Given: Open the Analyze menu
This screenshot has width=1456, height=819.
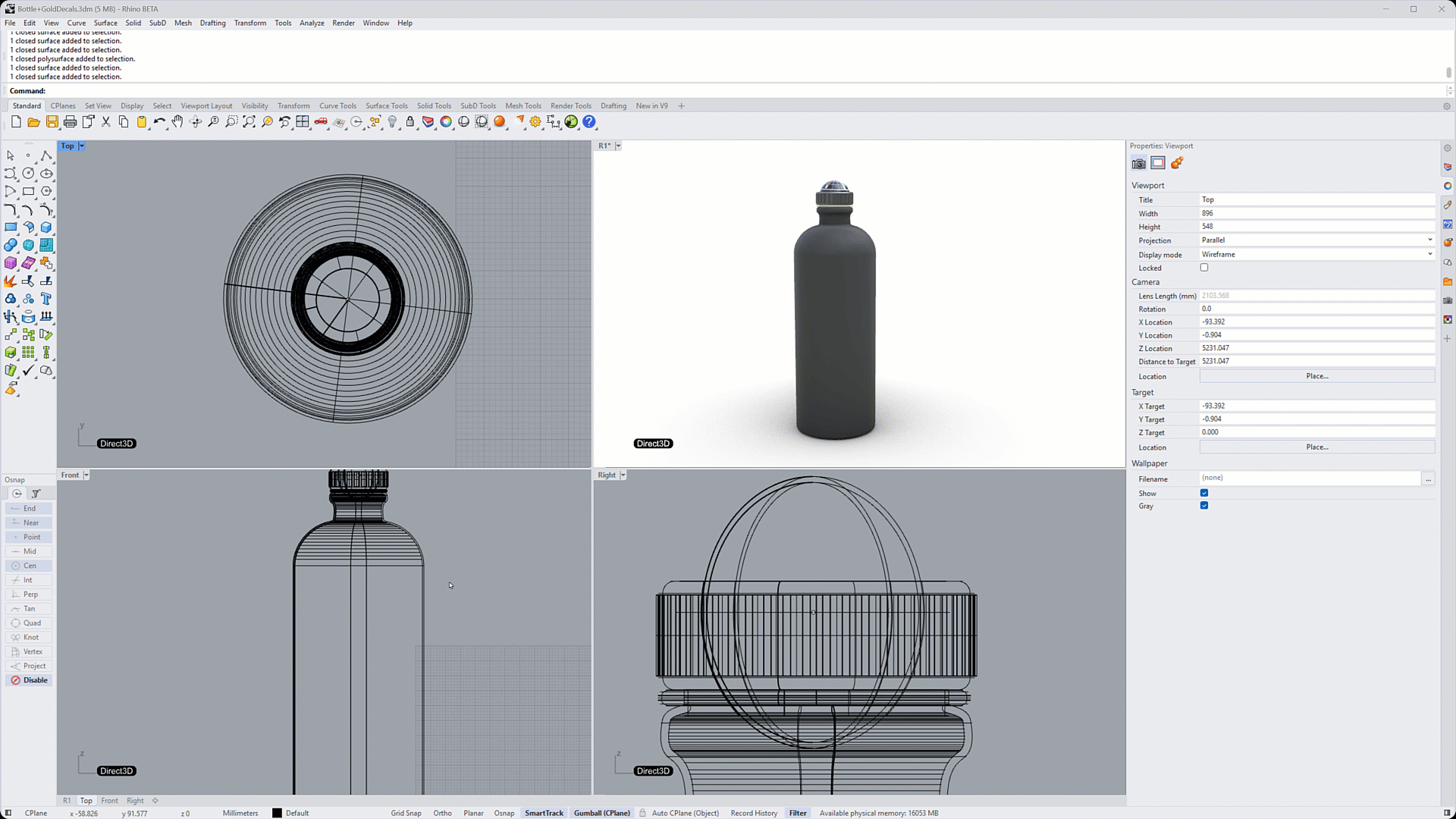Looking at the screenshot, I should point(312,23).
